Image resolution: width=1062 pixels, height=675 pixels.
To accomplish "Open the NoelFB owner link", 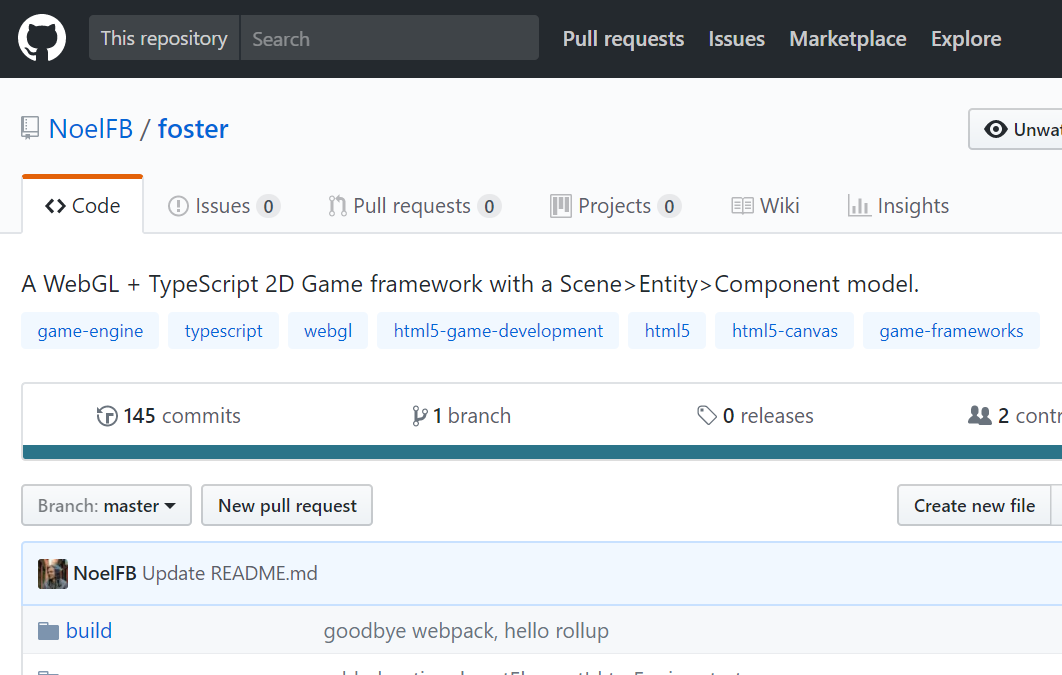I will (x=91, y=129).
